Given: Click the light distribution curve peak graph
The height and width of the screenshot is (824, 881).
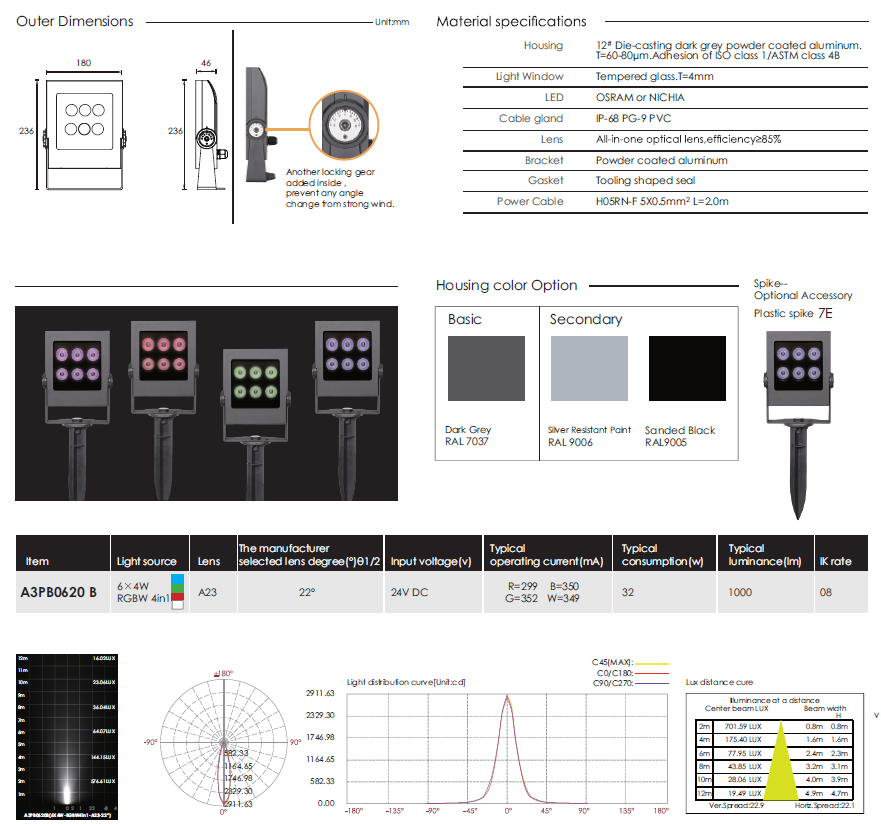Looking at the screenshot, I should pos(507,745).
